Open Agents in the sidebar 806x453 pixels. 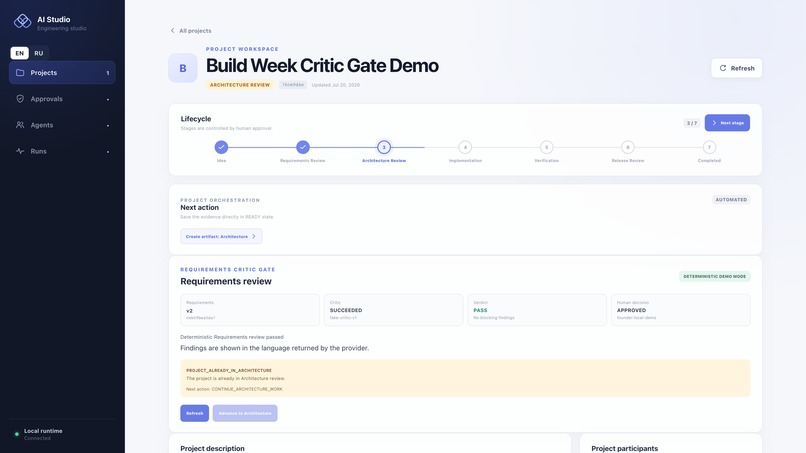pyautogui.click(x=62, y=125)
